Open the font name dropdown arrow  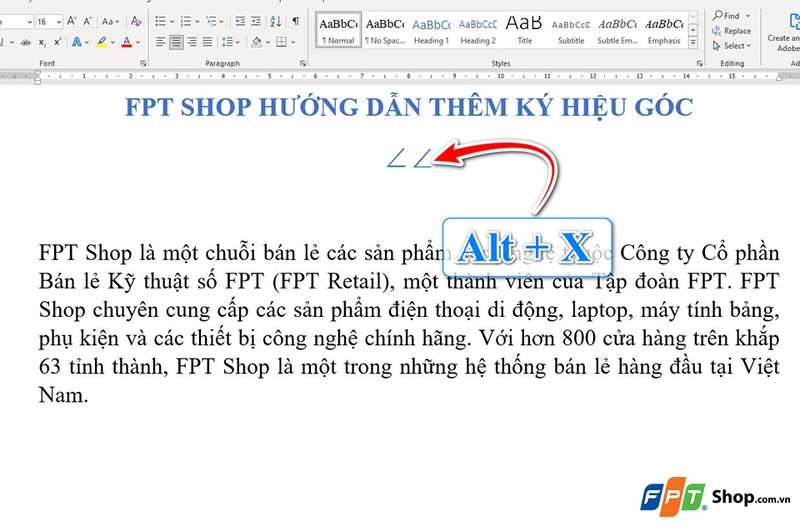point(30,22)
